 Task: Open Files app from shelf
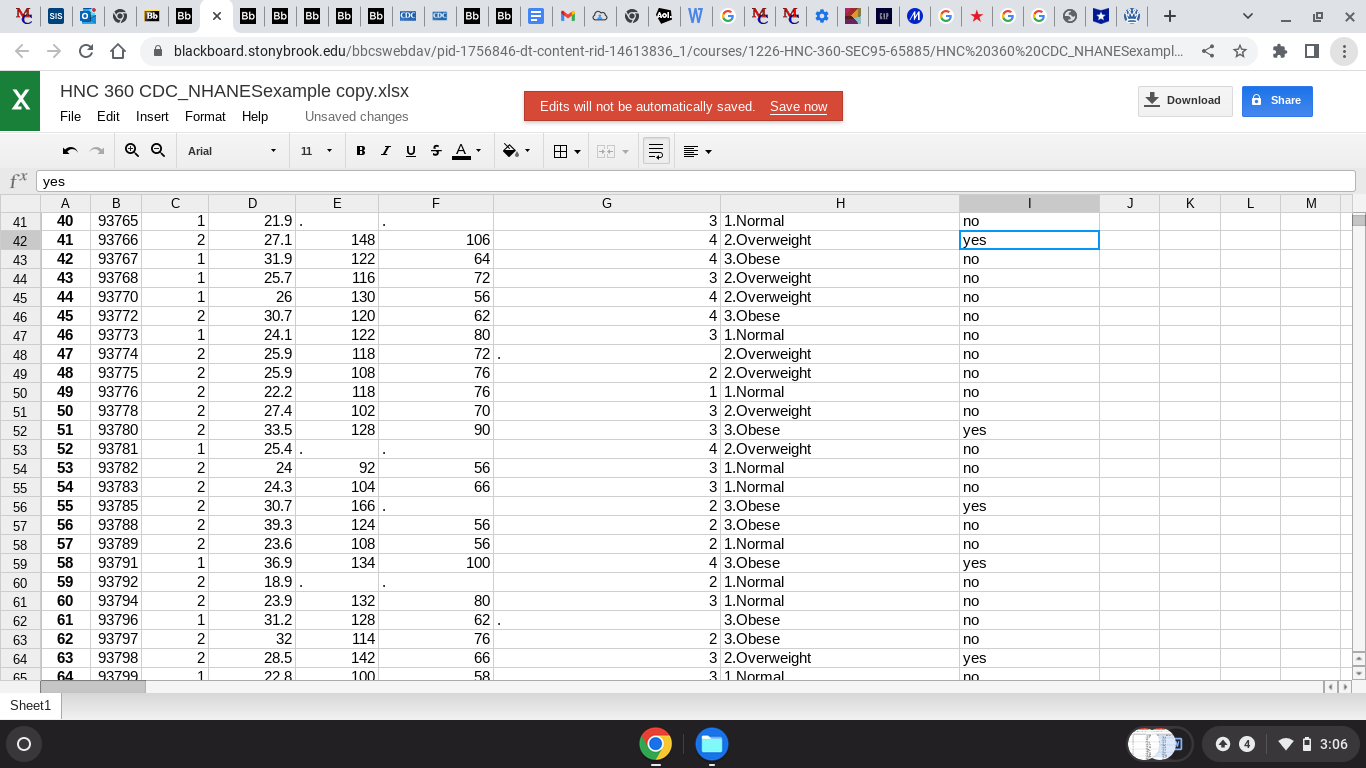[x=712, y=744]
